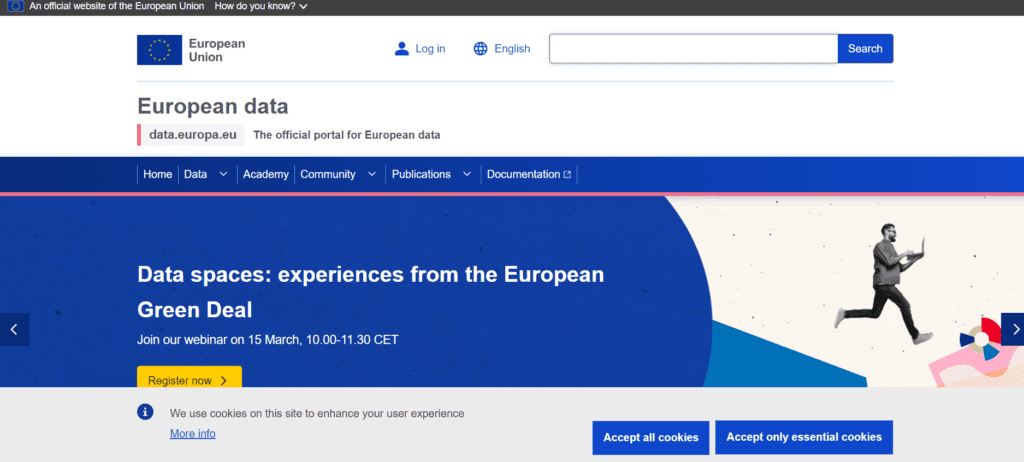
Task: Accept only essential cookies
Action: (x=804, y=437)
